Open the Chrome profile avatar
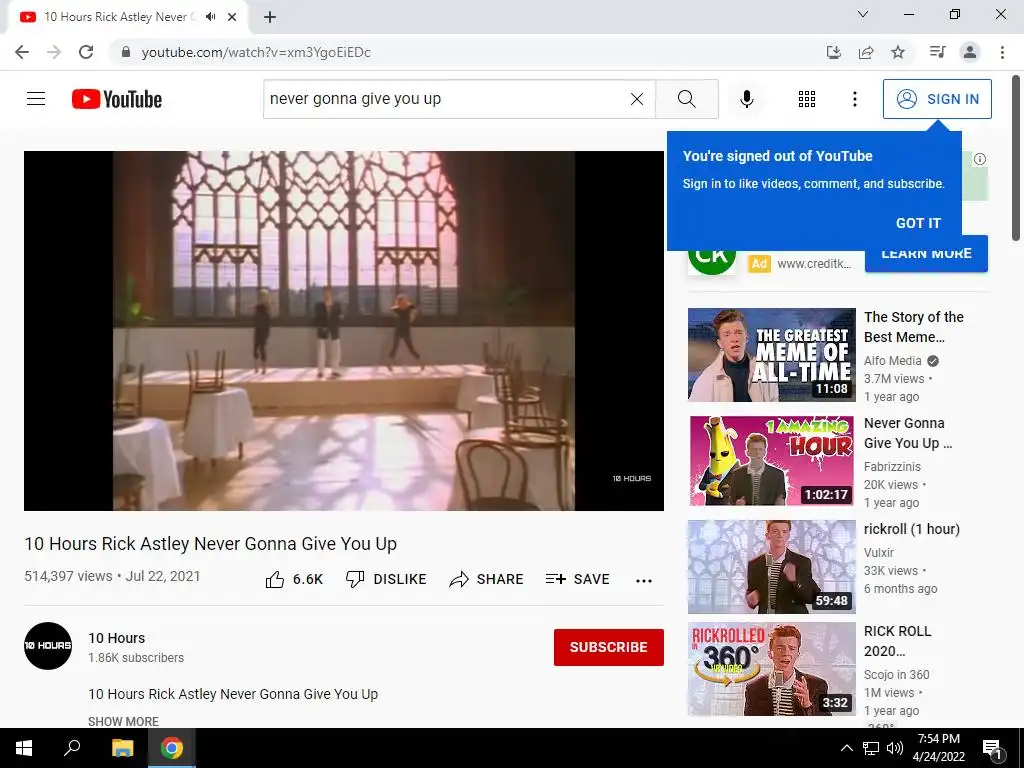This screenshot has width=1024, height=768. (970, 52)
